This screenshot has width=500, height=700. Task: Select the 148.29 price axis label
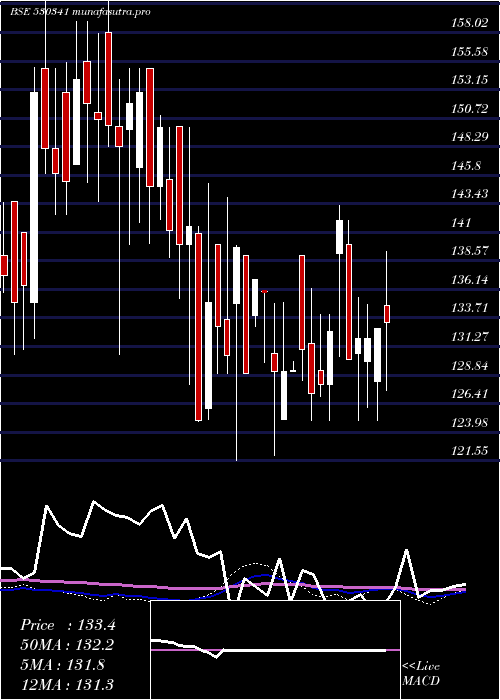coord(470,137)
